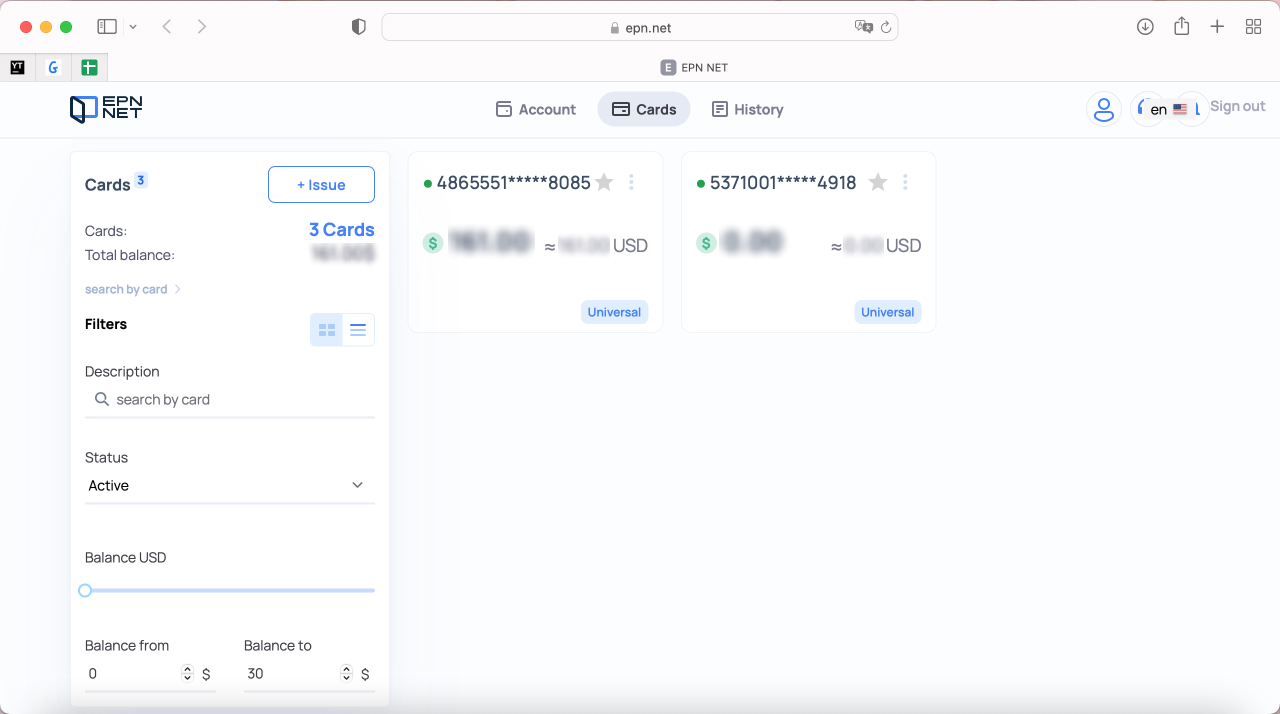The height and width of the screenshot is (714, 1280).
Task: Open three-dot menu on card ending 8085
Action: click(x=631, y=182)
